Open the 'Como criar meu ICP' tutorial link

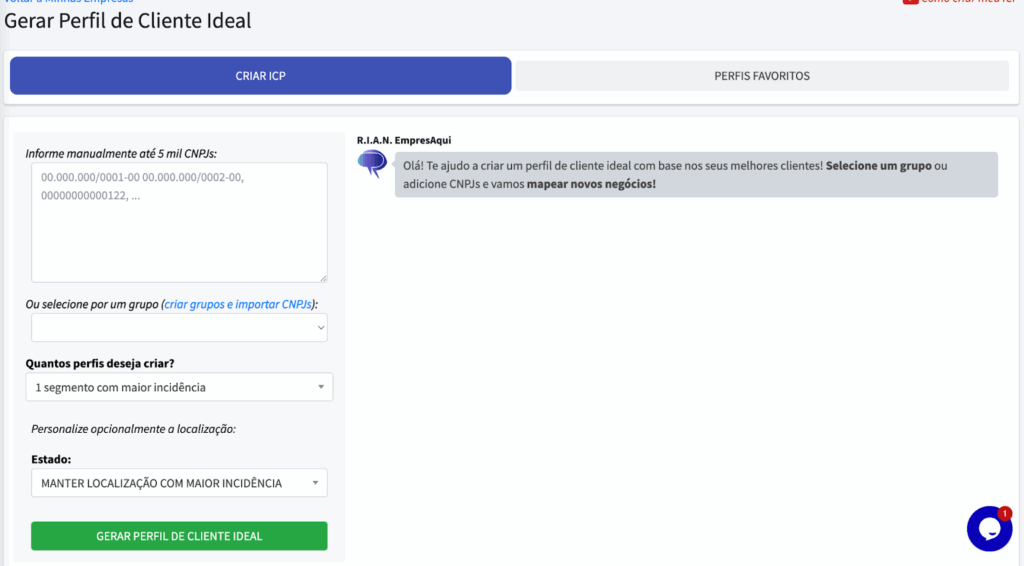point(968,3)
